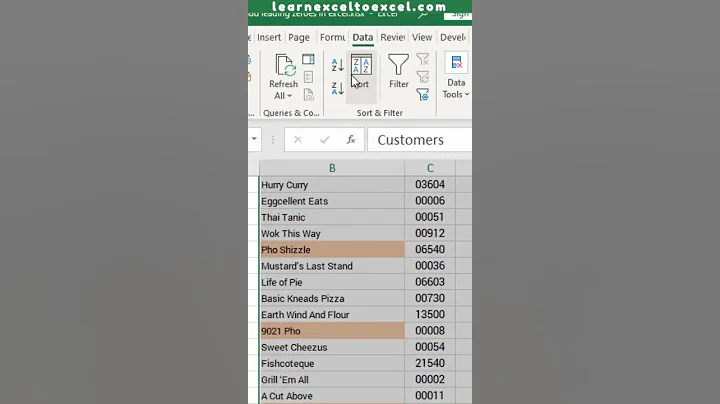This screenshot has height=404, width=720.
Task: Select the cell 'Hurry Curry'
Action: click(x=332, y=185)
